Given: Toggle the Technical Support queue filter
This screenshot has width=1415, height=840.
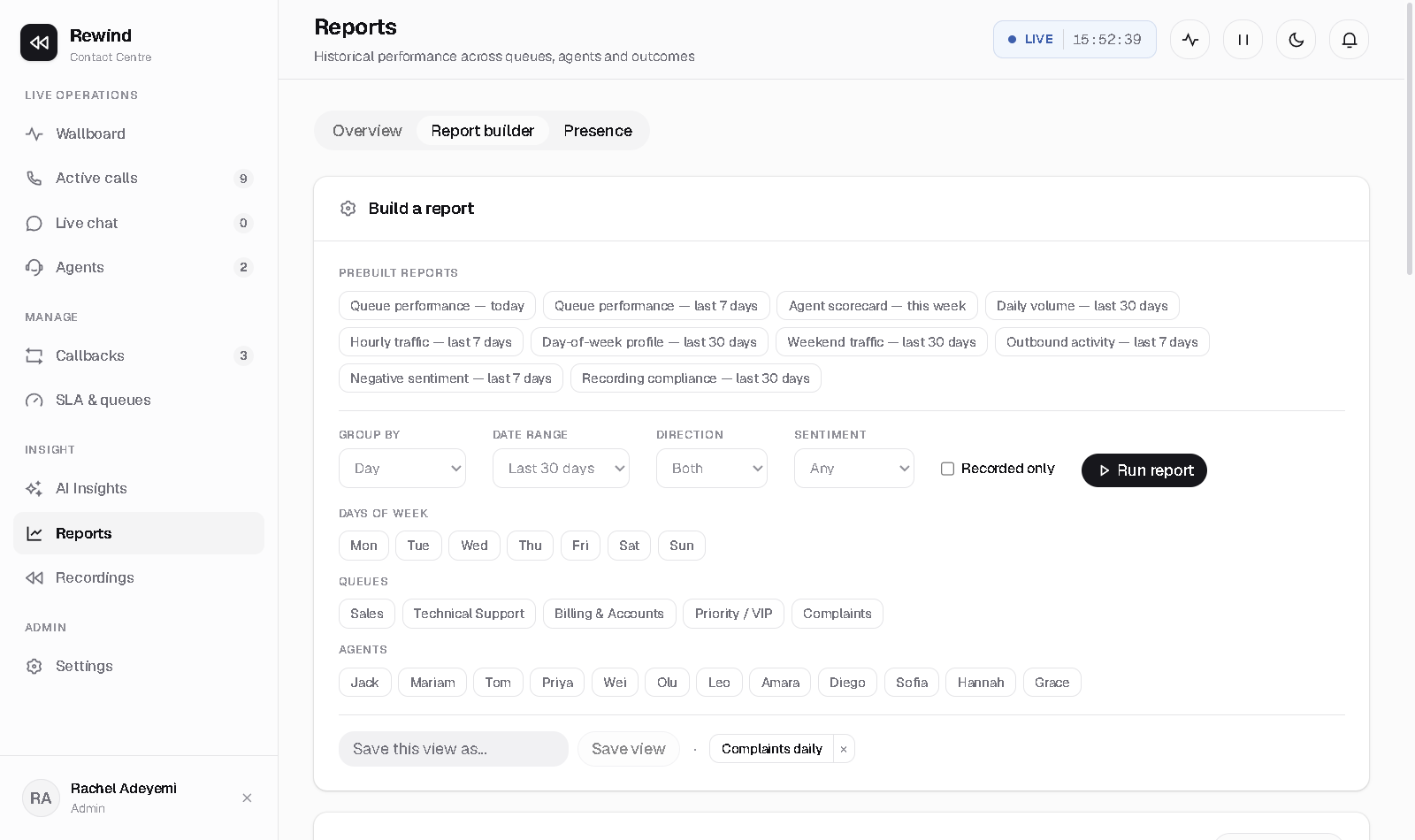Looking at the screenshot, I should (x=469, y=614).
